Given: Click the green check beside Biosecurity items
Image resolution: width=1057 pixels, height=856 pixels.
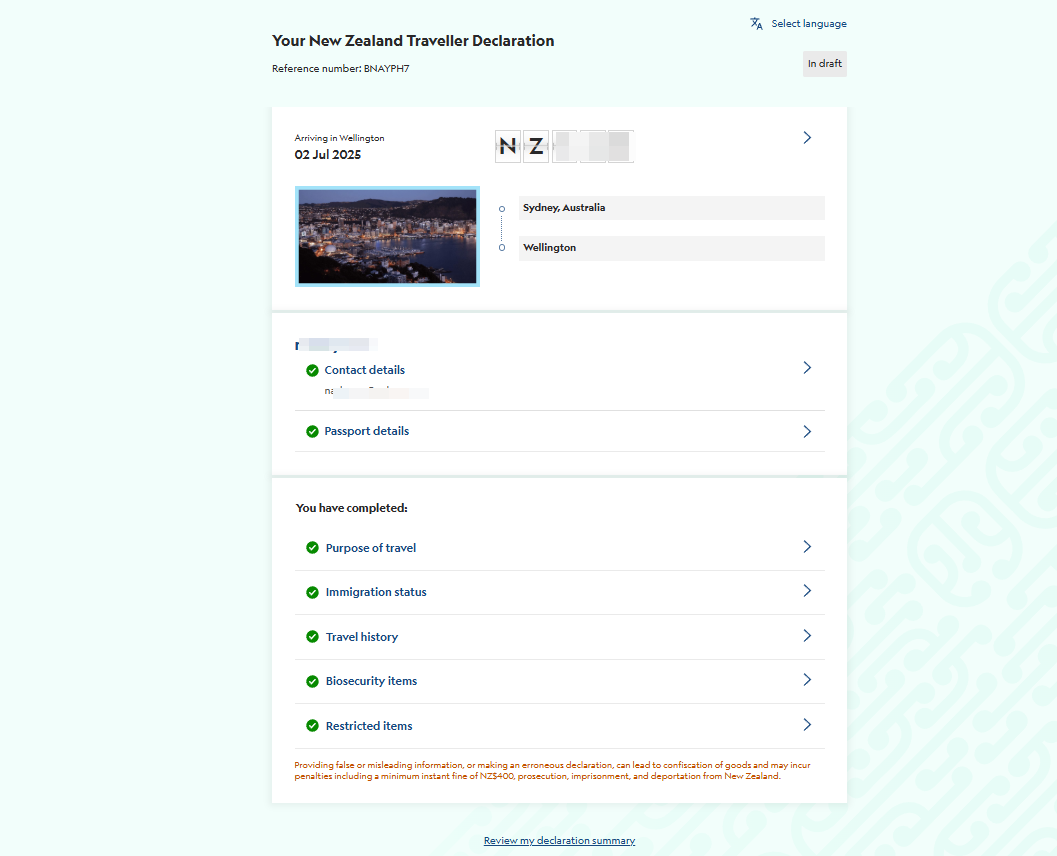Looking at the screenshot, I should coord(312,681).
